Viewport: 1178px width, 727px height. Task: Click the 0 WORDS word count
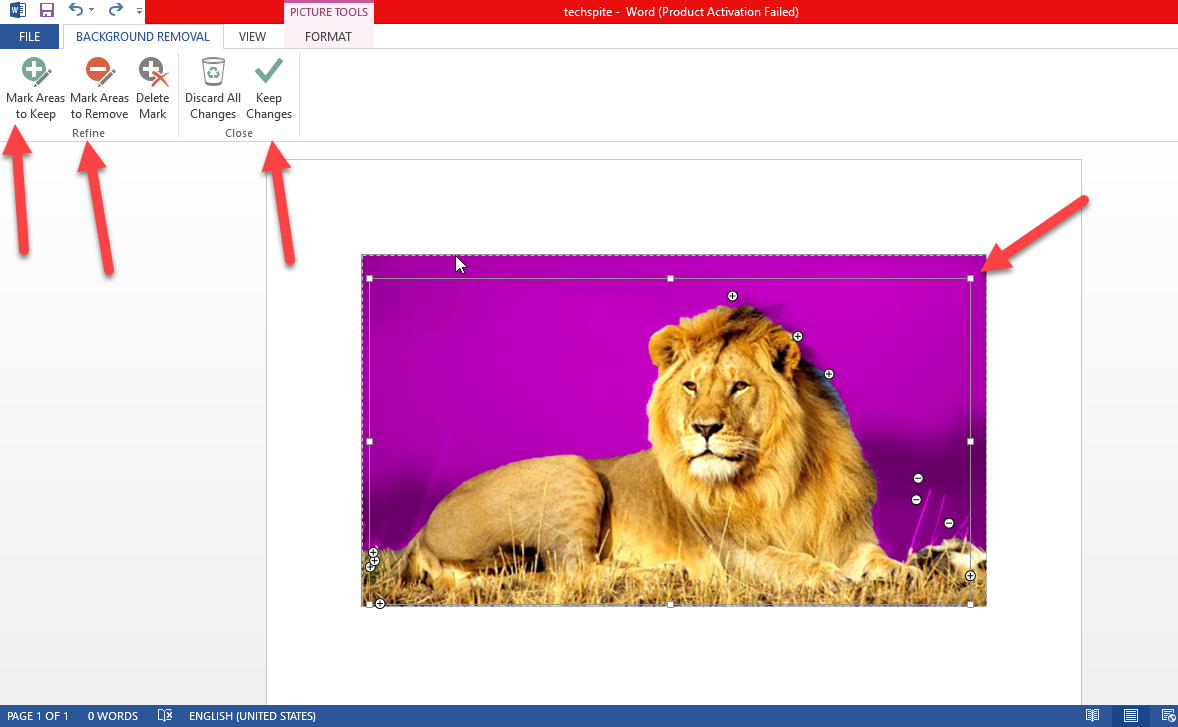pyautogui.click(x=112, y=716)
